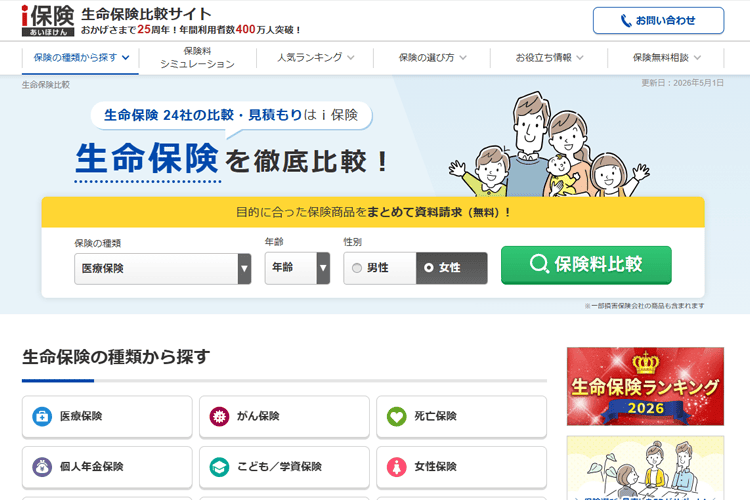The image size is (750, 500).
Task: Click the 個人年金保険 purse icon
Action: (42, 467)
